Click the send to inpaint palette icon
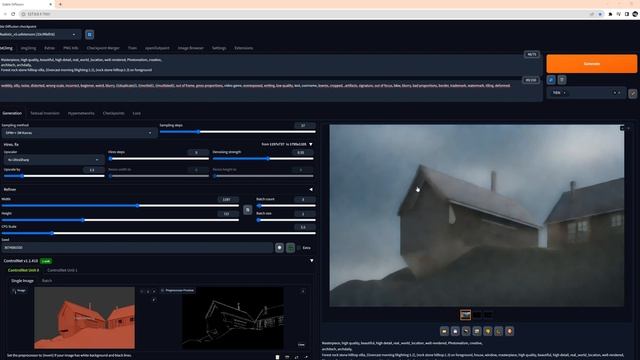 pyautogui.click(x=488, y=331)
